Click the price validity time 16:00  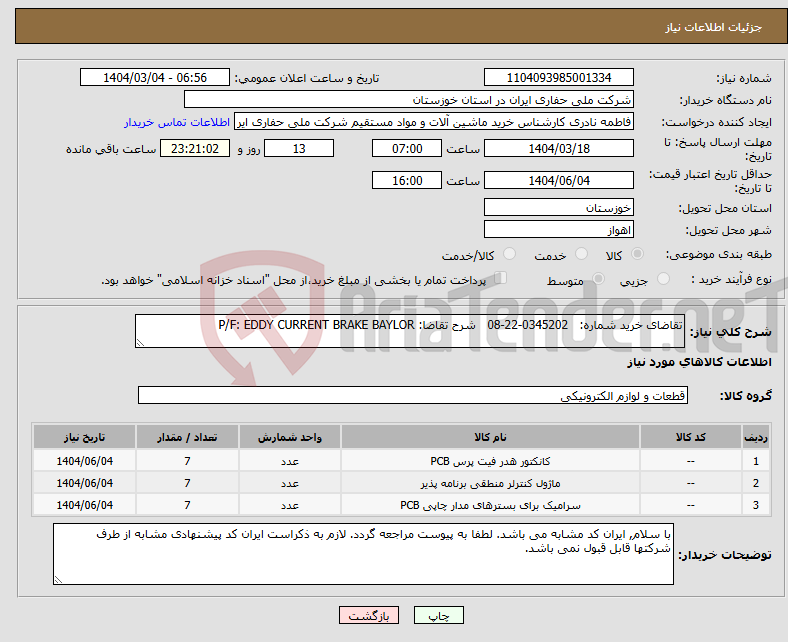tap(407, 180)
